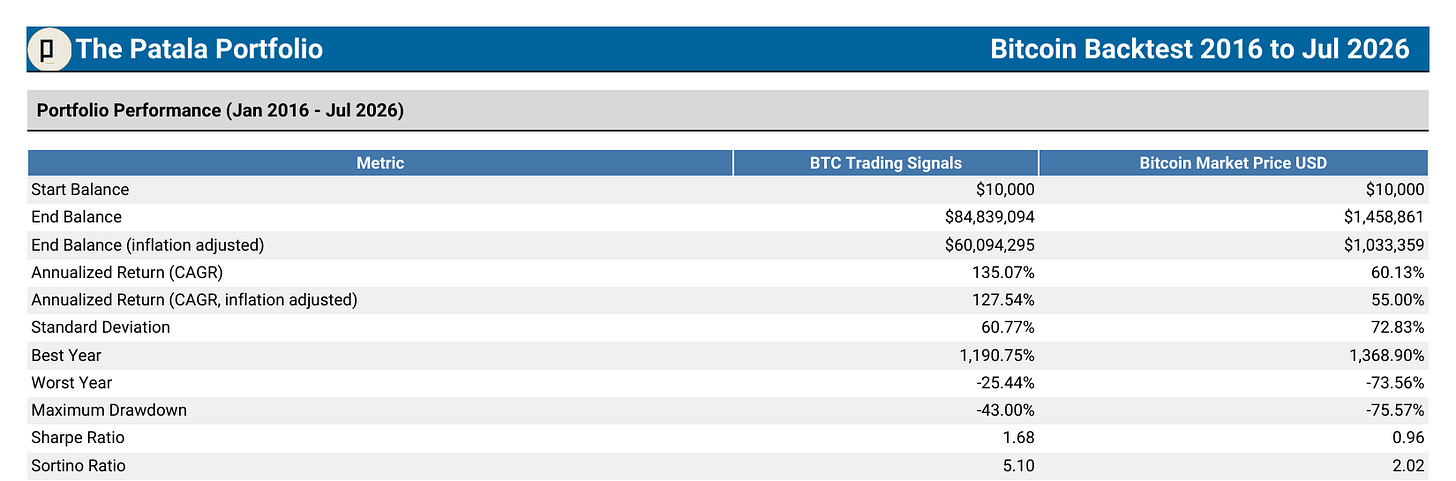The image size is (1456, 481).
Task: Select the End Balance (inflation adjusted) label
Action: pos(147,245)
